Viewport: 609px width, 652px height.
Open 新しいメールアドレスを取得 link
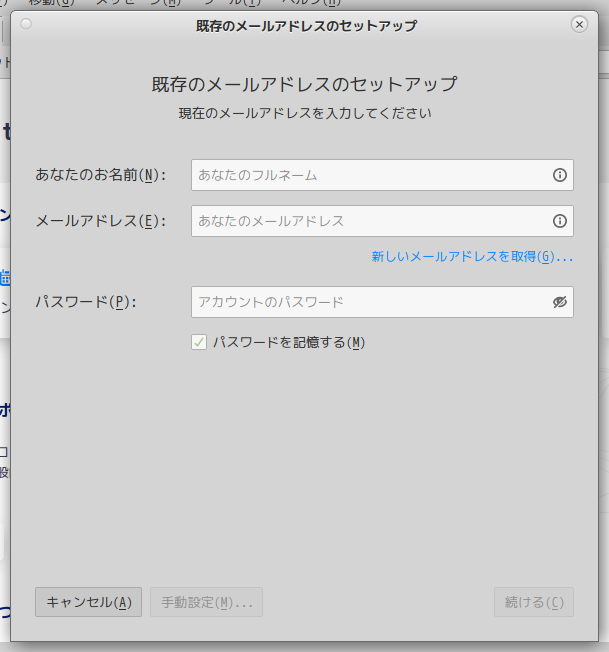(x=472, y=257)
